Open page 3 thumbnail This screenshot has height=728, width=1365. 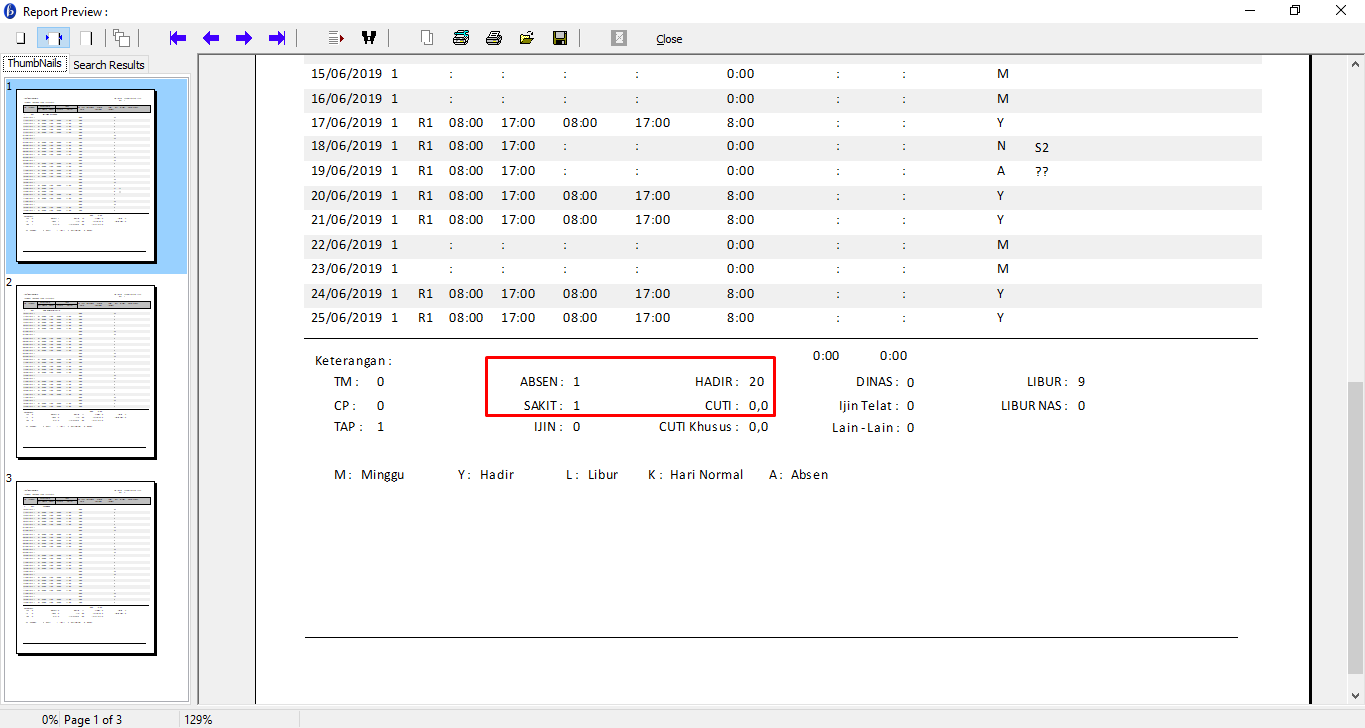point(86,567)
